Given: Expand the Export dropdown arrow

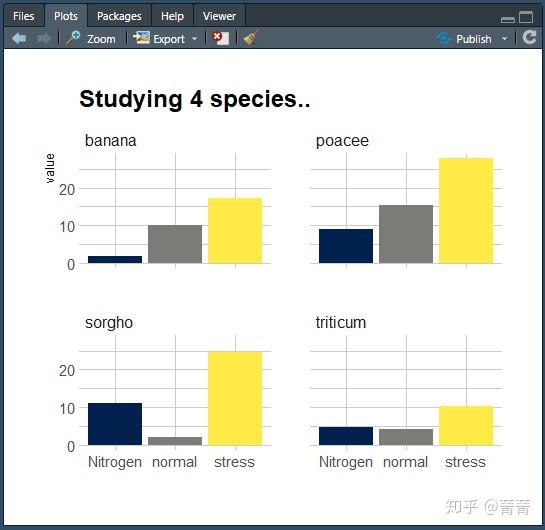Looking at the screenshot, I should [194, 39].
